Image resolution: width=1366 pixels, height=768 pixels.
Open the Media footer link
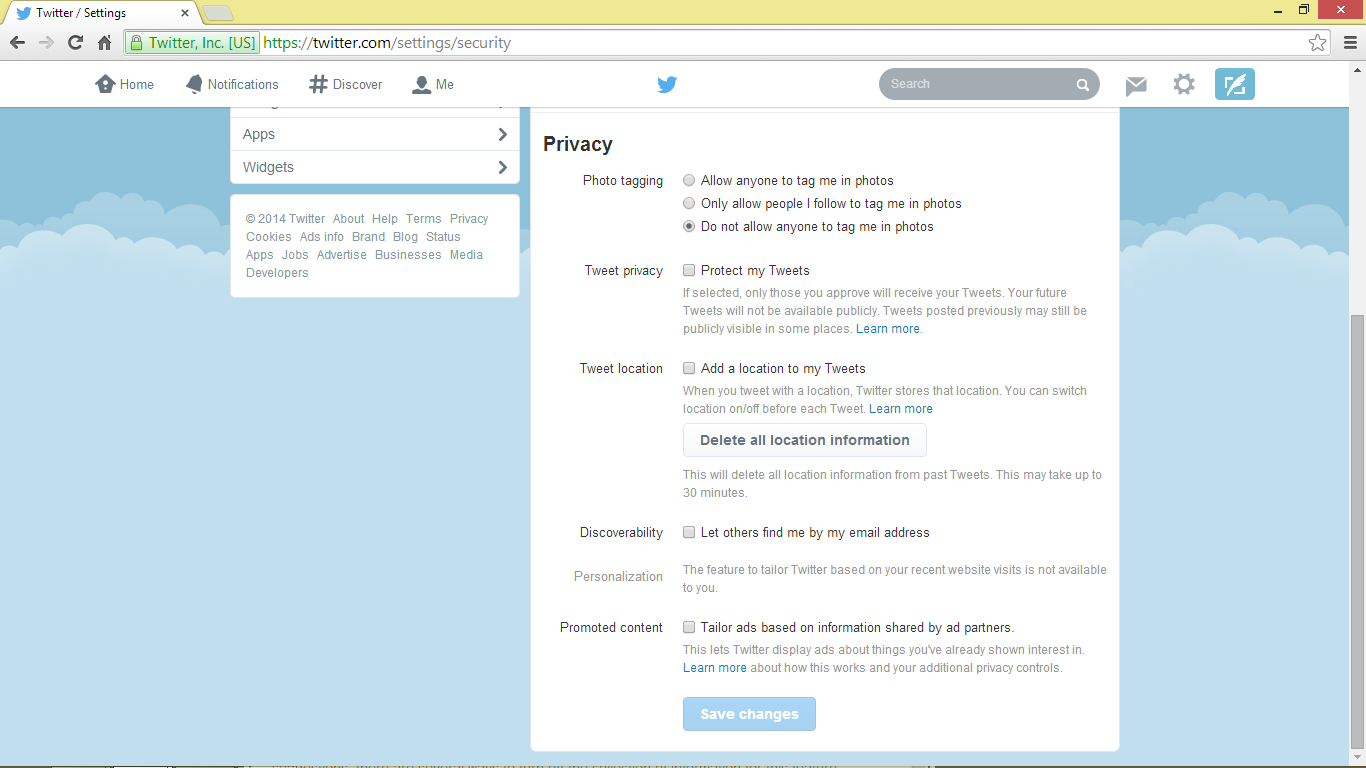click(466, 255)
